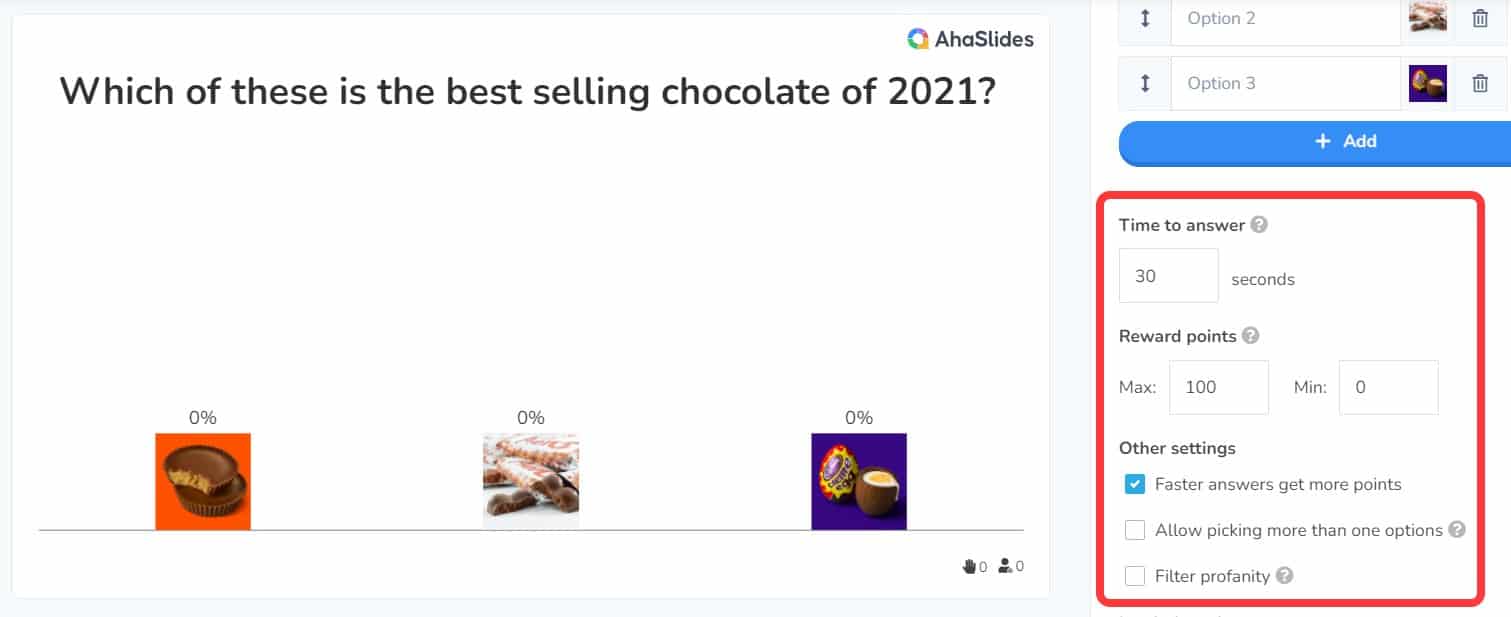This screenshot has height=617, width=1511.
Task: Click the participants count icon
Action: click(x=1005, y=567)
